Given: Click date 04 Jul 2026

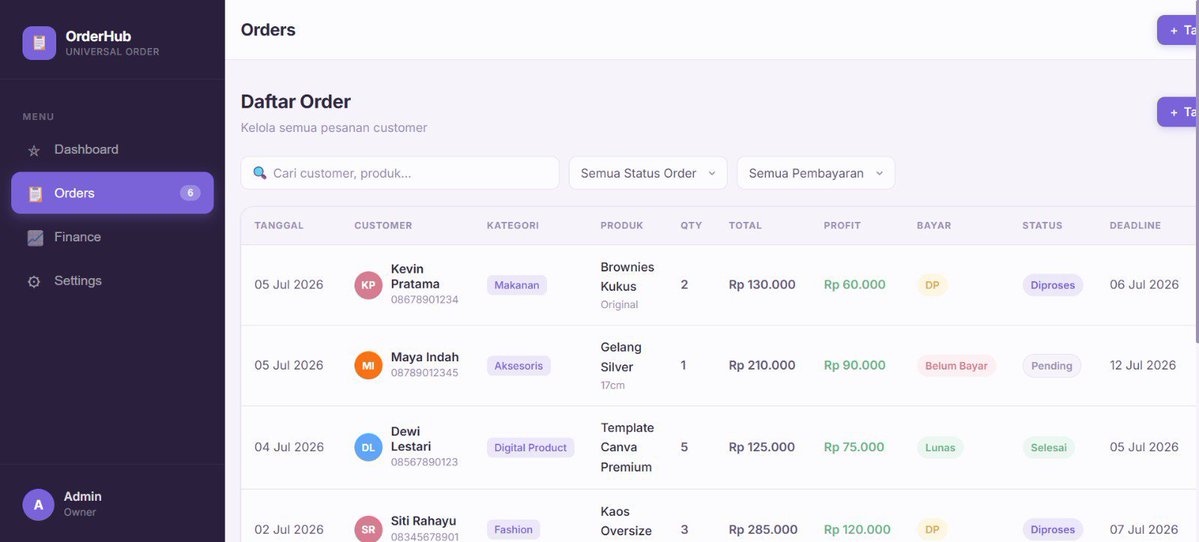Looking at the screenshot, I should click(289, 447).
